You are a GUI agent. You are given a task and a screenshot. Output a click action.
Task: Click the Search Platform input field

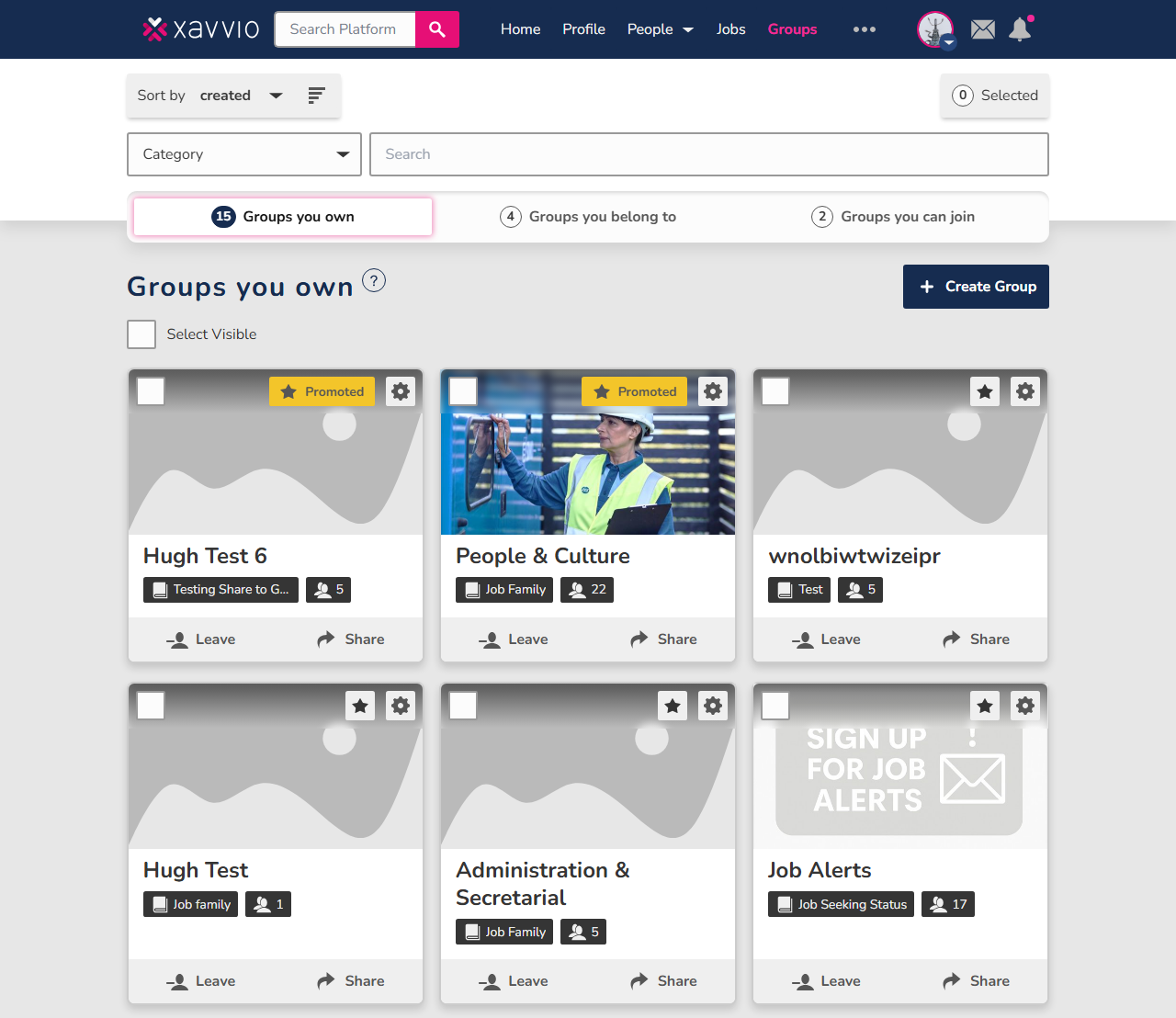[x=345, y=29]
